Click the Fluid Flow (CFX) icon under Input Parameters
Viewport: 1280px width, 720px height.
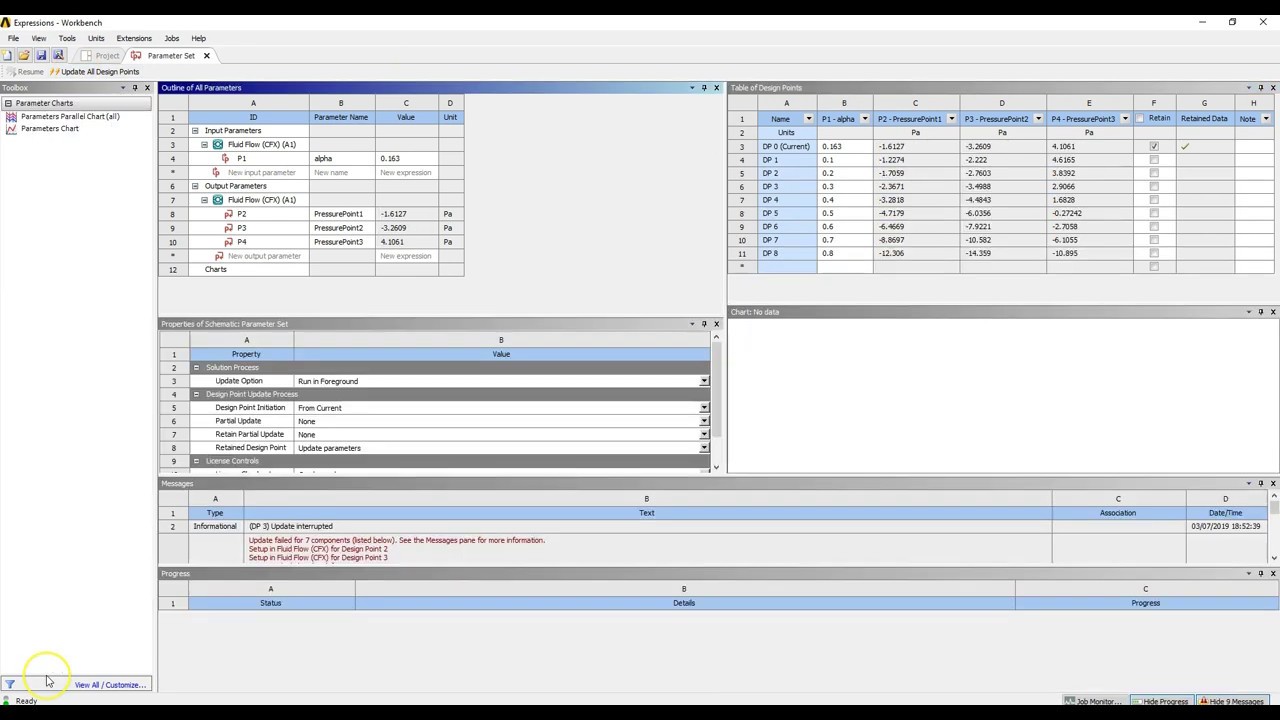(218, 145)
